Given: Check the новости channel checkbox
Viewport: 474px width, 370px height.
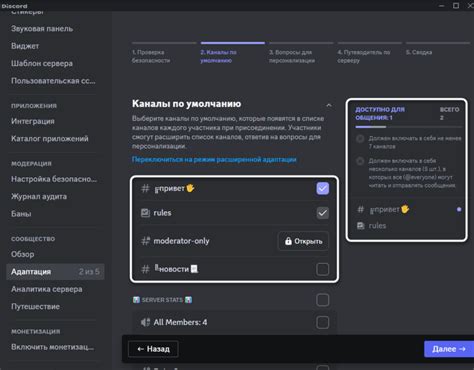Looking at the screenshot, I should coord(322,269).
